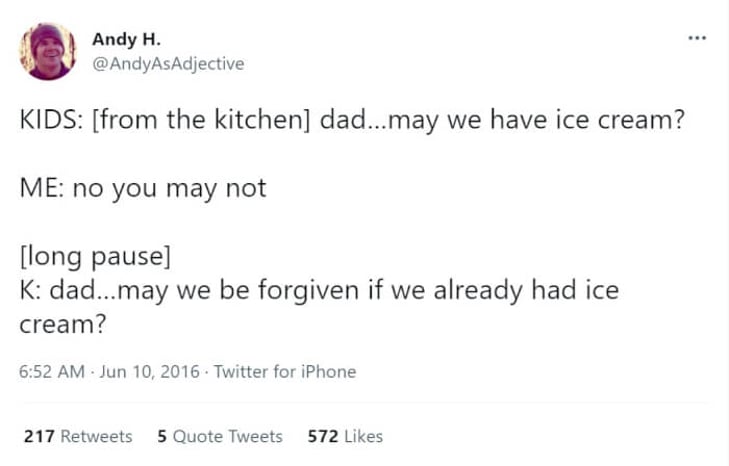Click the tweet line starting with KIDS:
Screen dimensions: 729x466
[352, 120]
